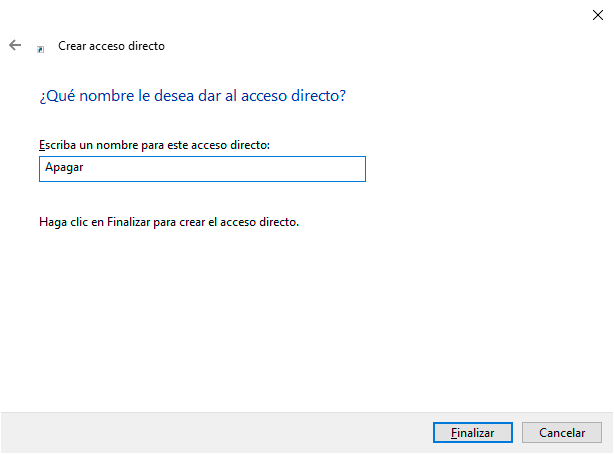Click the 'Escriba un nombre' field label

155,145
